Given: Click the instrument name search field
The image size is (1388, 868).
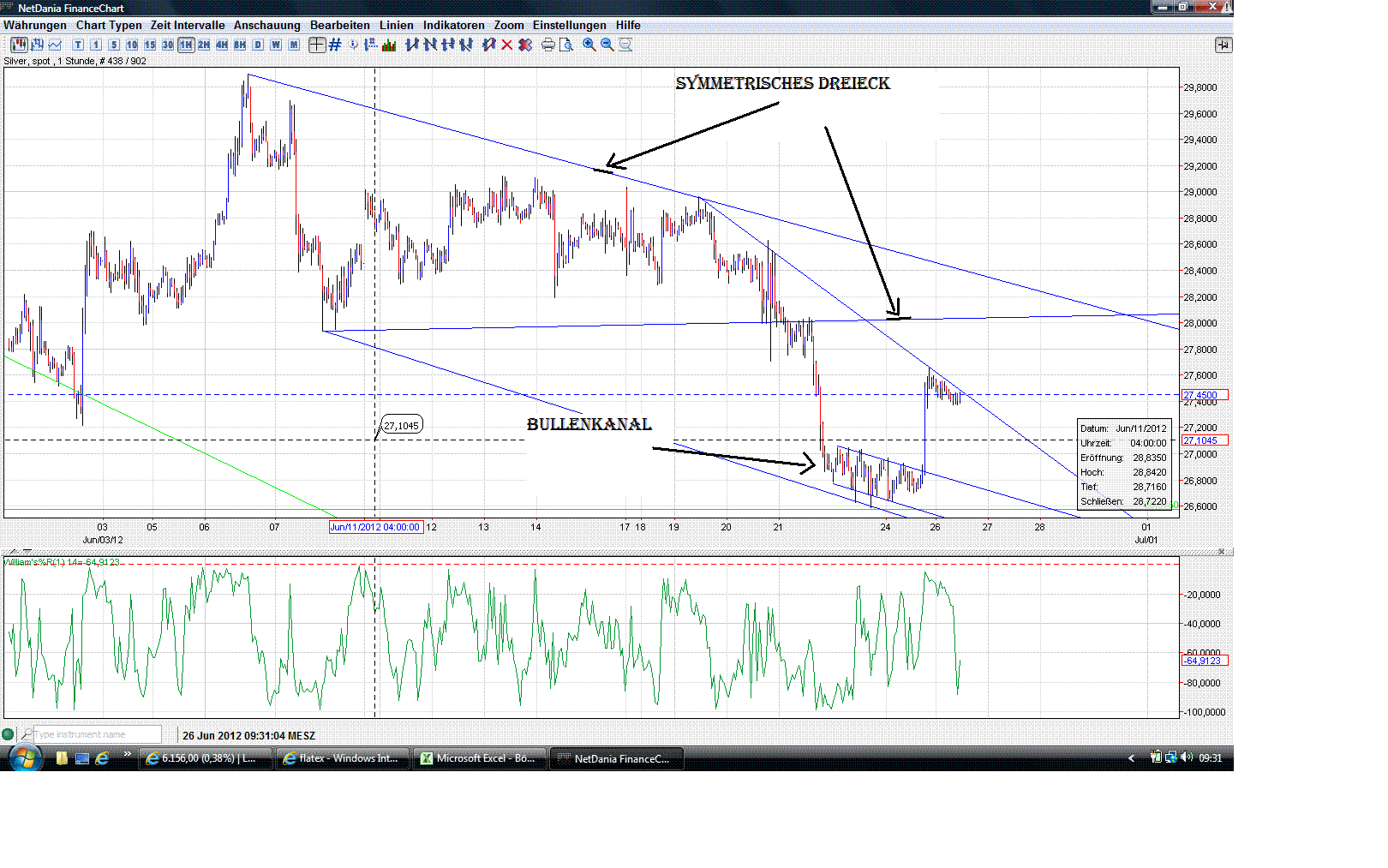Looking at the screenshot, I should [97, 734].
